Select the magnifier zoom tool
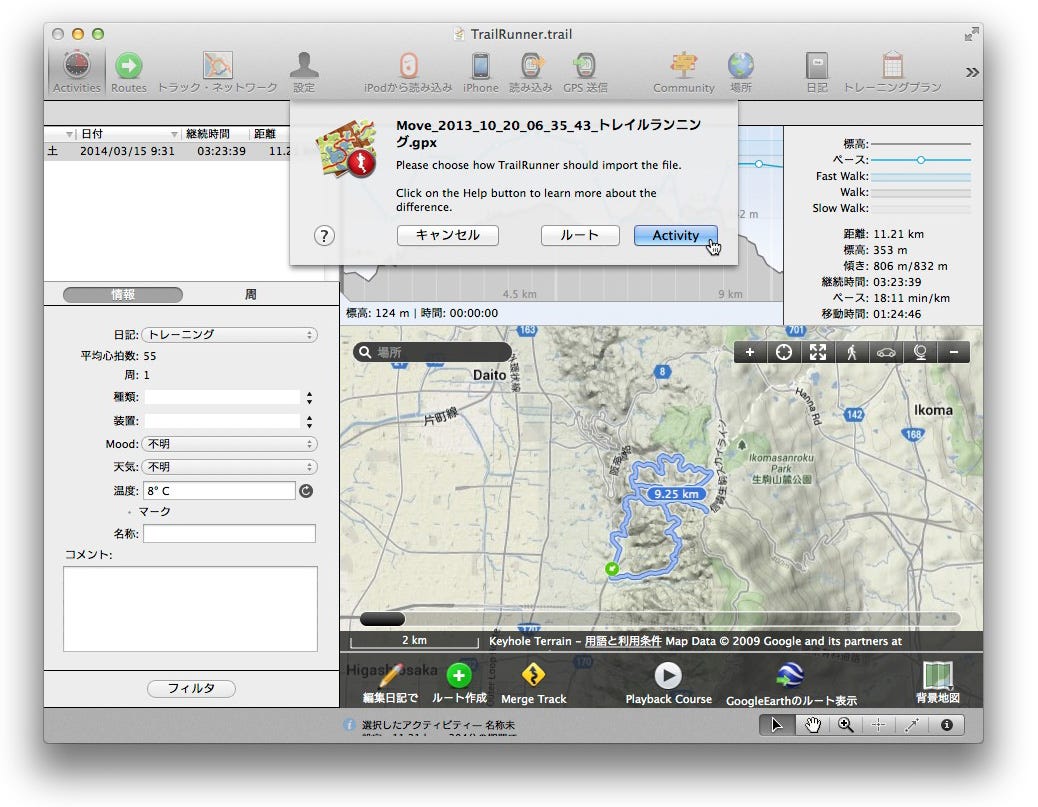 pyautogui.click(x=845, y=726)
